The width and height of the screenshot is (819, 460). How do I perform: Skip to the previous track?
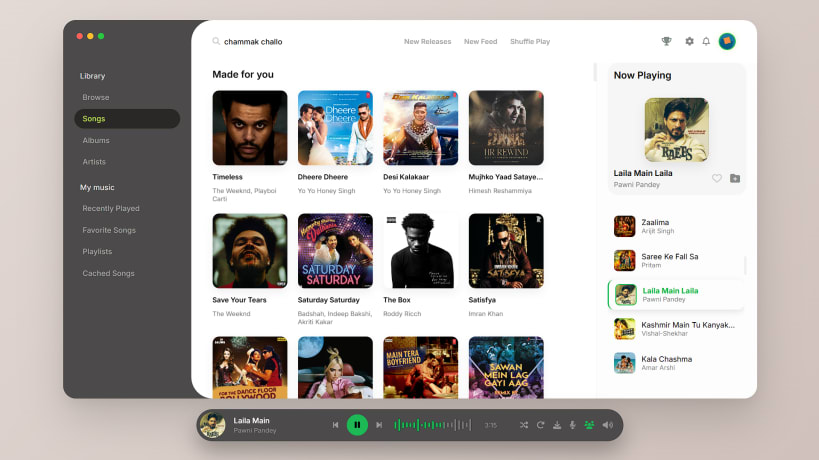click(x=335, y=425)
